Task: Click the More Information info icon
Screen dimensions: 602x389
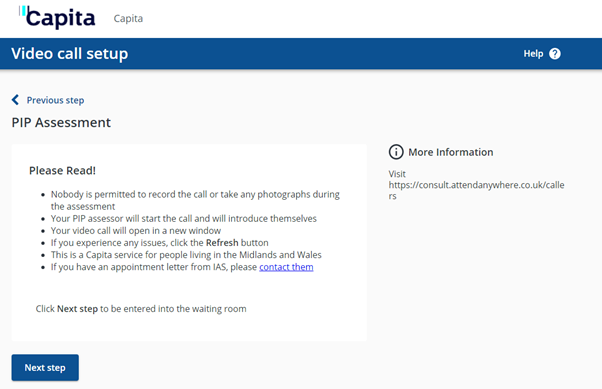Action: [x=396, y=152]
